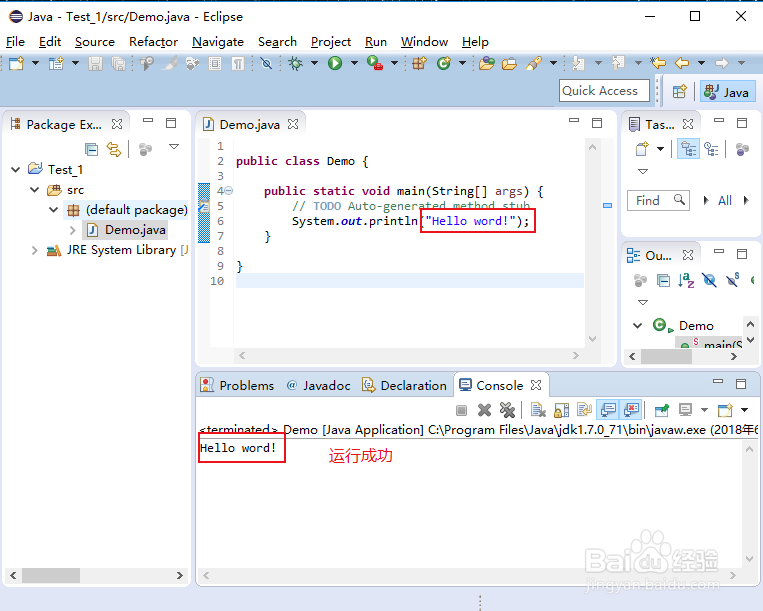Toggle Show Console on standard output change
The height and width of the screenshot is (611, 763).
coord(608,410)
